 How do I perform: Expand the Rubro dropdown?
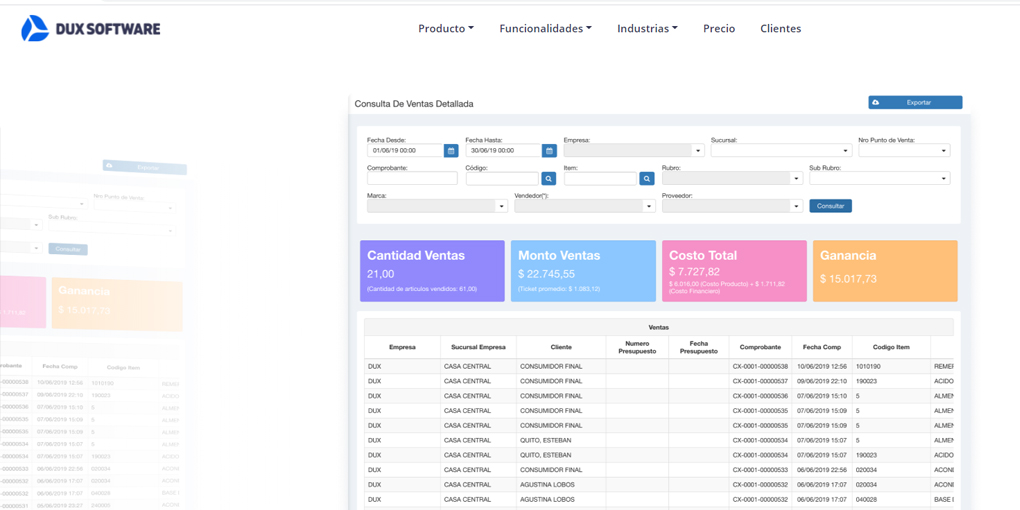(732, 179)
